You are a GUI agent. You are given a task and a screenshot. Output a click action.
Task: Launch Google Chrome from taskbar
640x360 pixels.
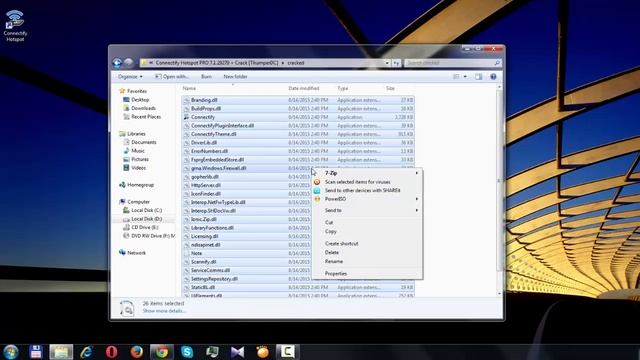pos(162,351)
